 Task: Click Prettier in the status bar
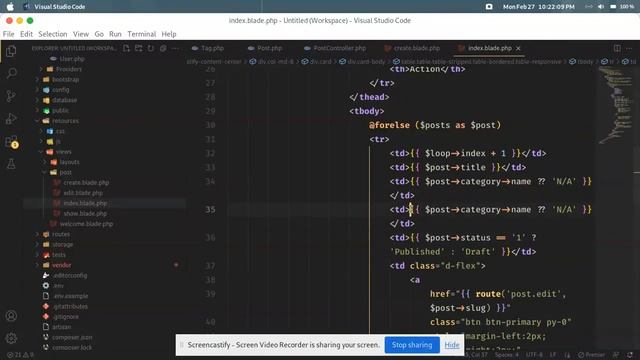coord(591,355)
